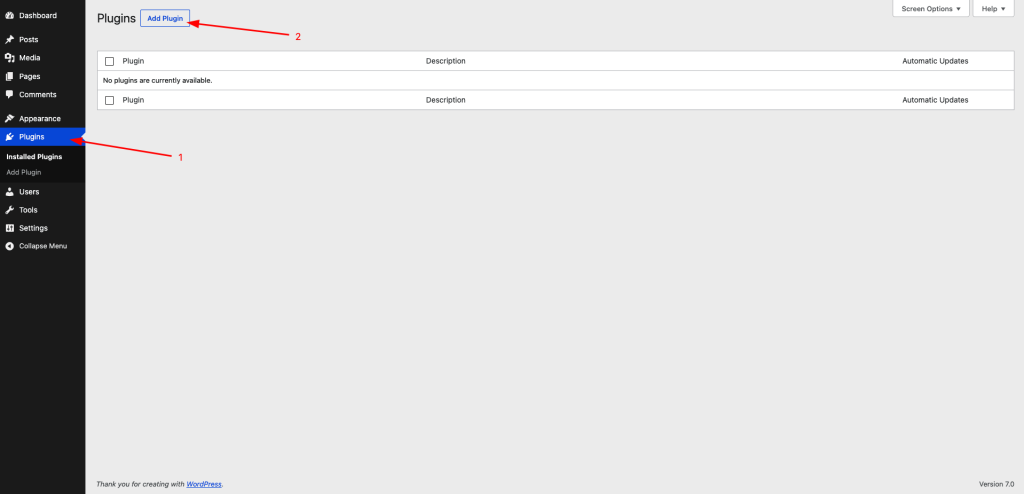
Task: Click the Settings sliders icon
Action: click(x=9, y=228)
